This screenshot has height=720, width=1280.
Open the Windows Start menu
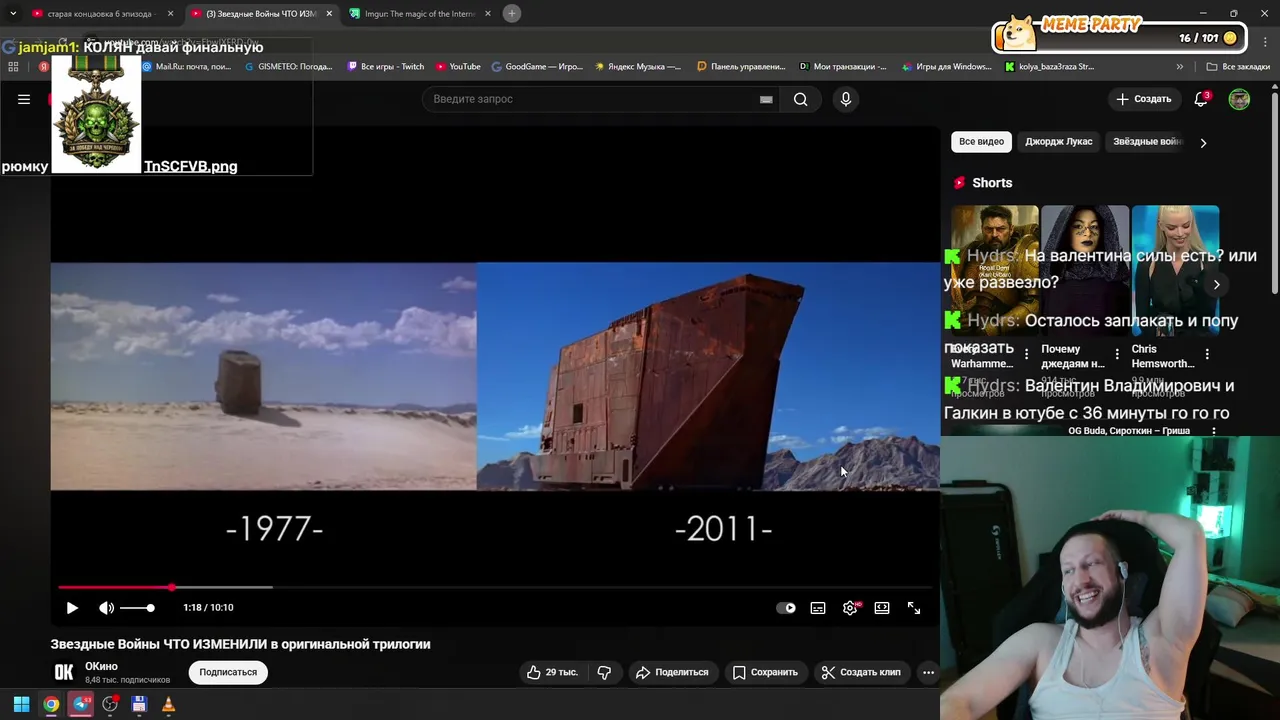point(21,704)
